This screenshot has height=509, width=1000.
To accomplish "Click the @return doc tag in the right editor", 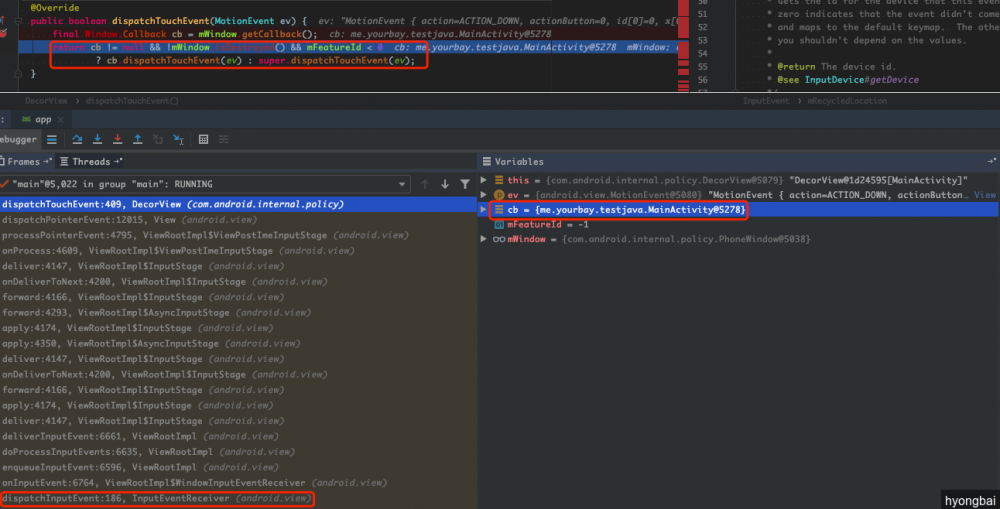I will (x=796, y=66).
